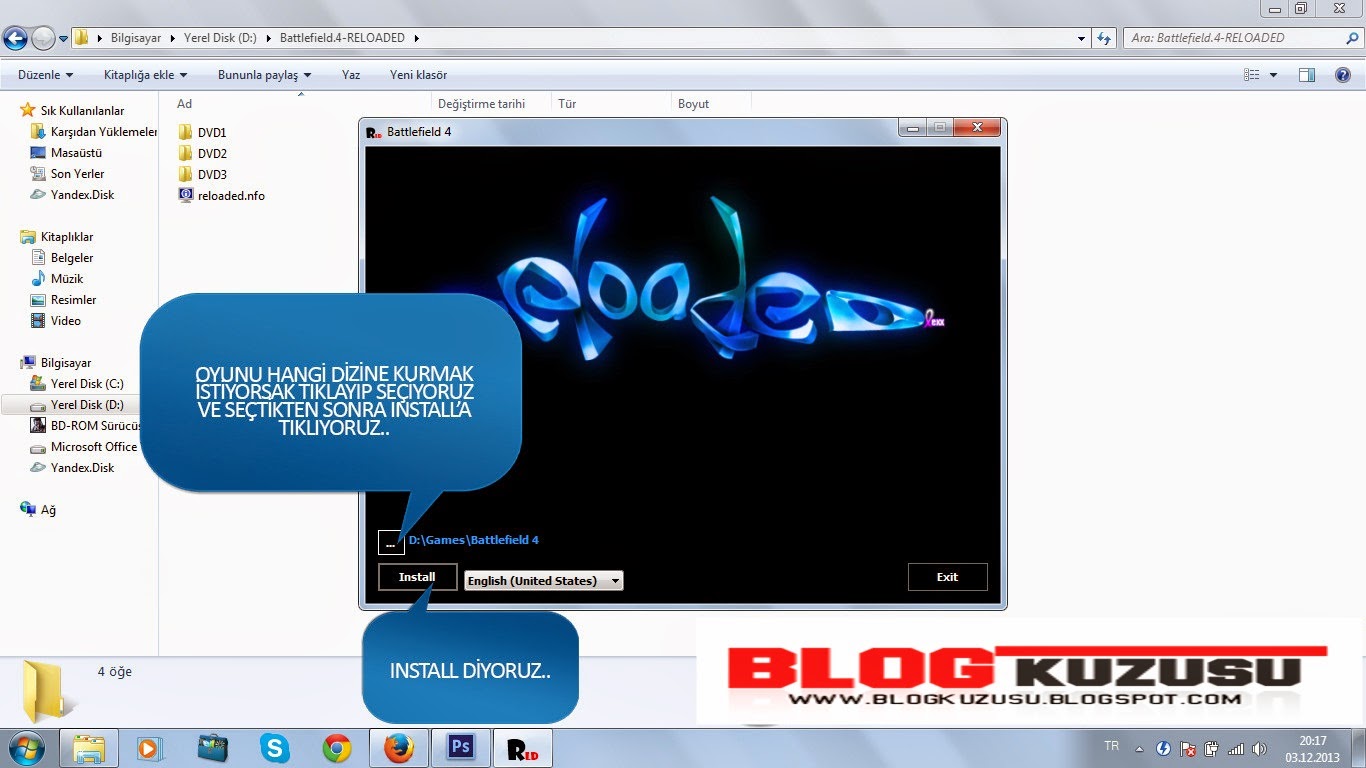Viewport: 1366px width, 768px height.
Task: Open the Düzenle menu
Action: [45, 75]
